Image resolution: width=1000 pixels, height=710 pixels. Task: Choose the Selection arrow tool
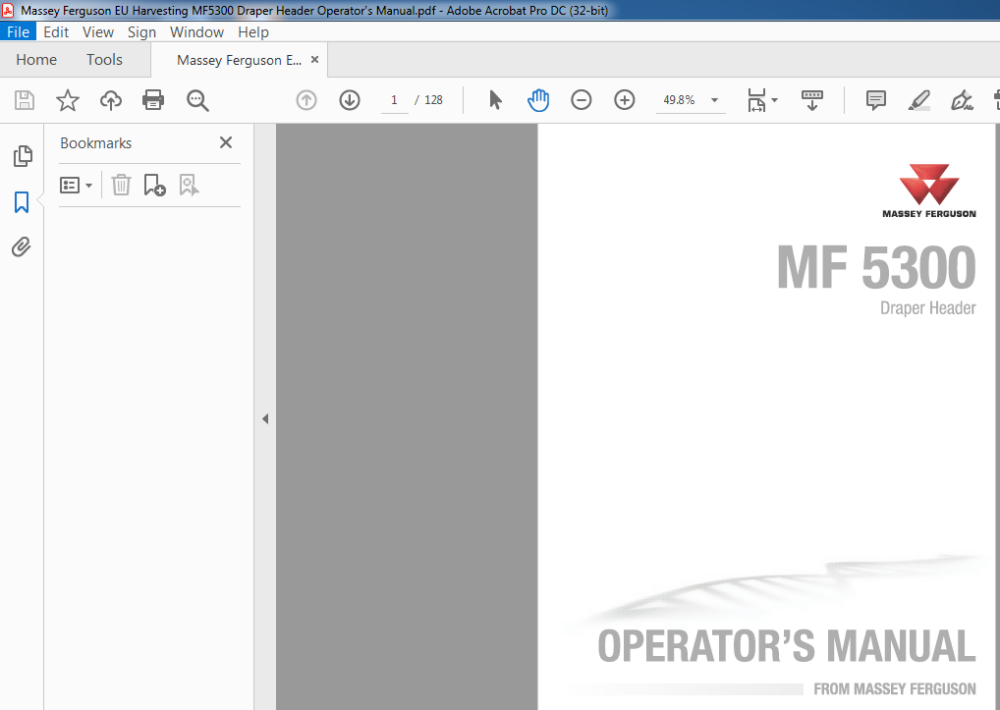[x=495, y=100]
